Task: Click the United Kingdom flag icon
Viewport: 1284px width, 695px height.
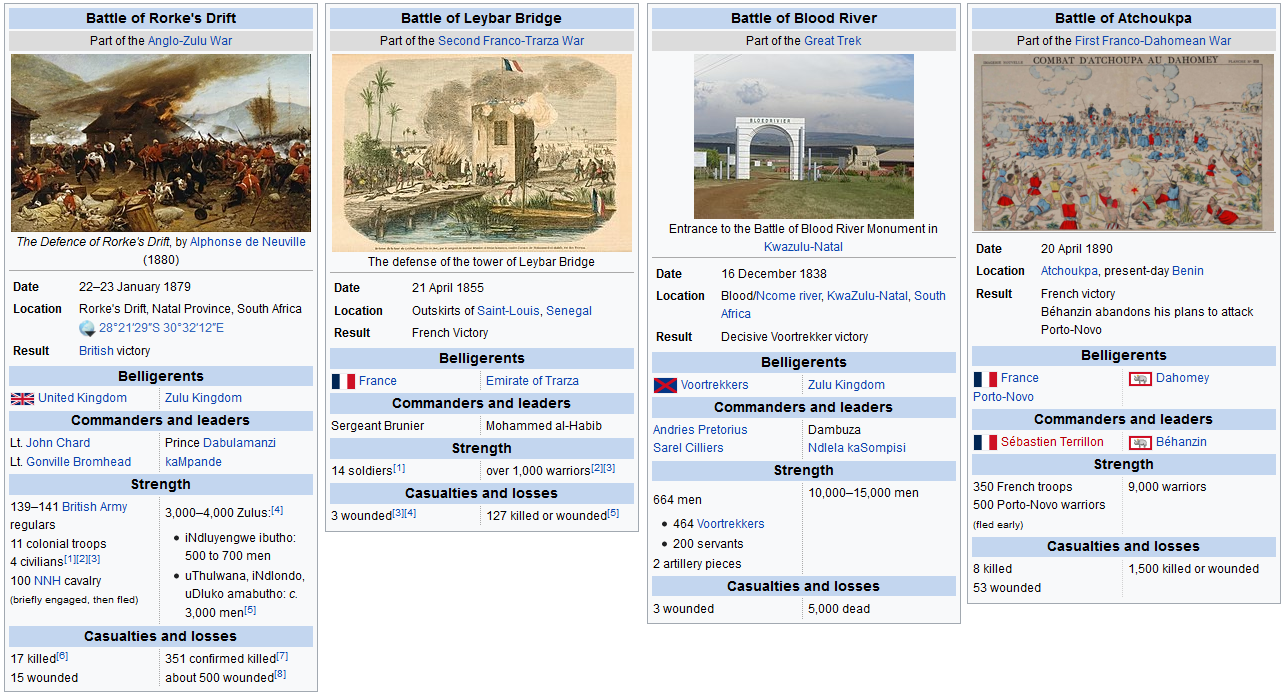Action: tap(22, 398)
